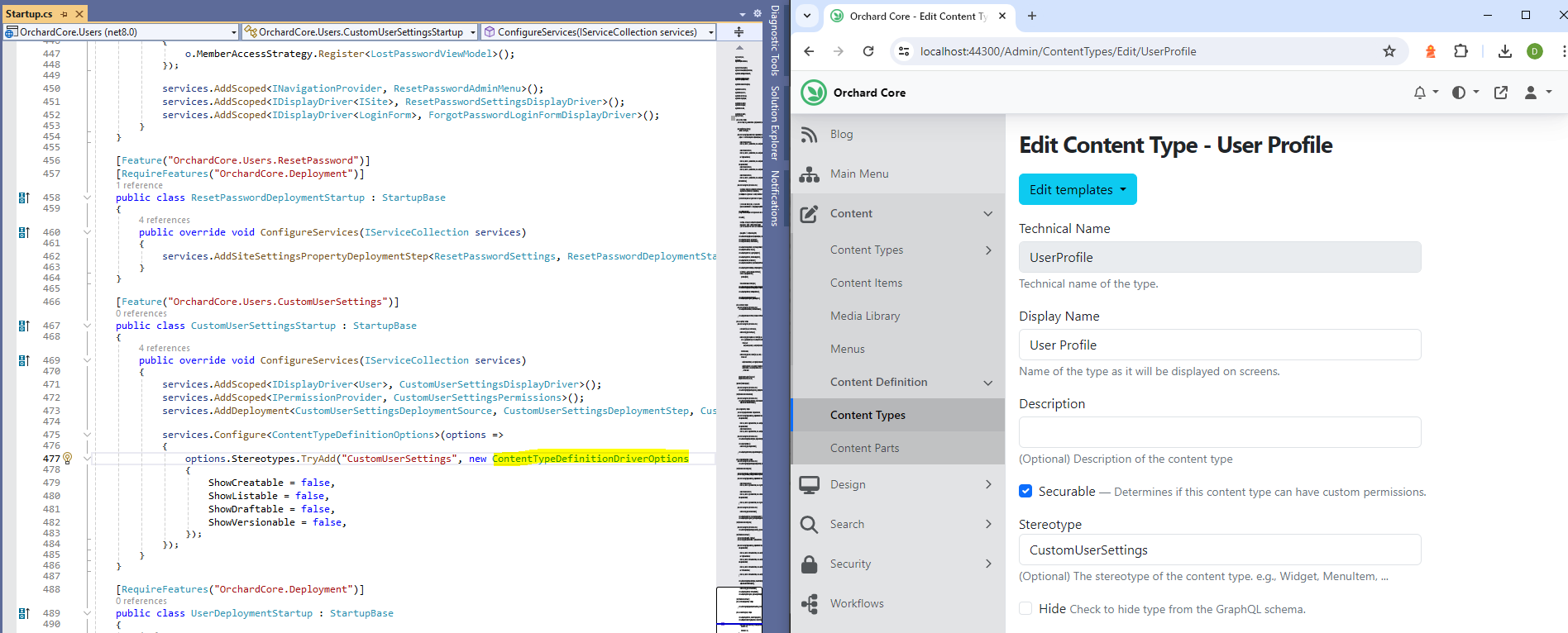Open the Media Library menu entry
This screenshot has height=633, width=1568.
865,316
